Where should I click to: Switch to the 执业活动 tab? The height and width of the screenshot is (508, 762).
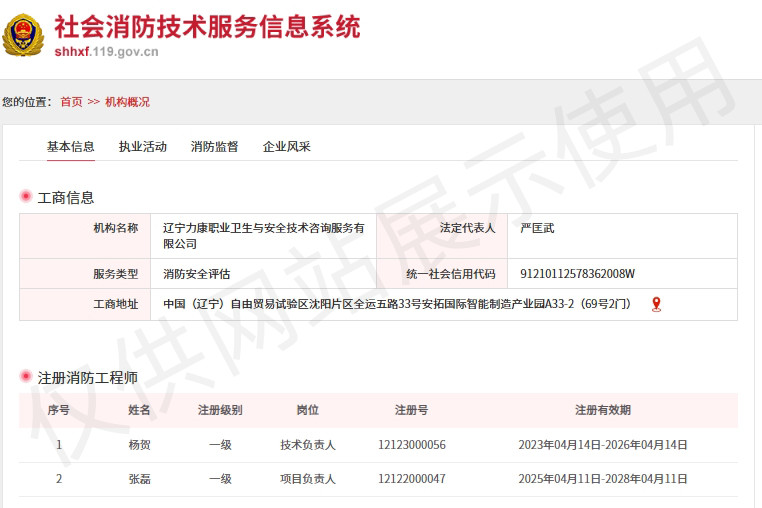(143, 147)
